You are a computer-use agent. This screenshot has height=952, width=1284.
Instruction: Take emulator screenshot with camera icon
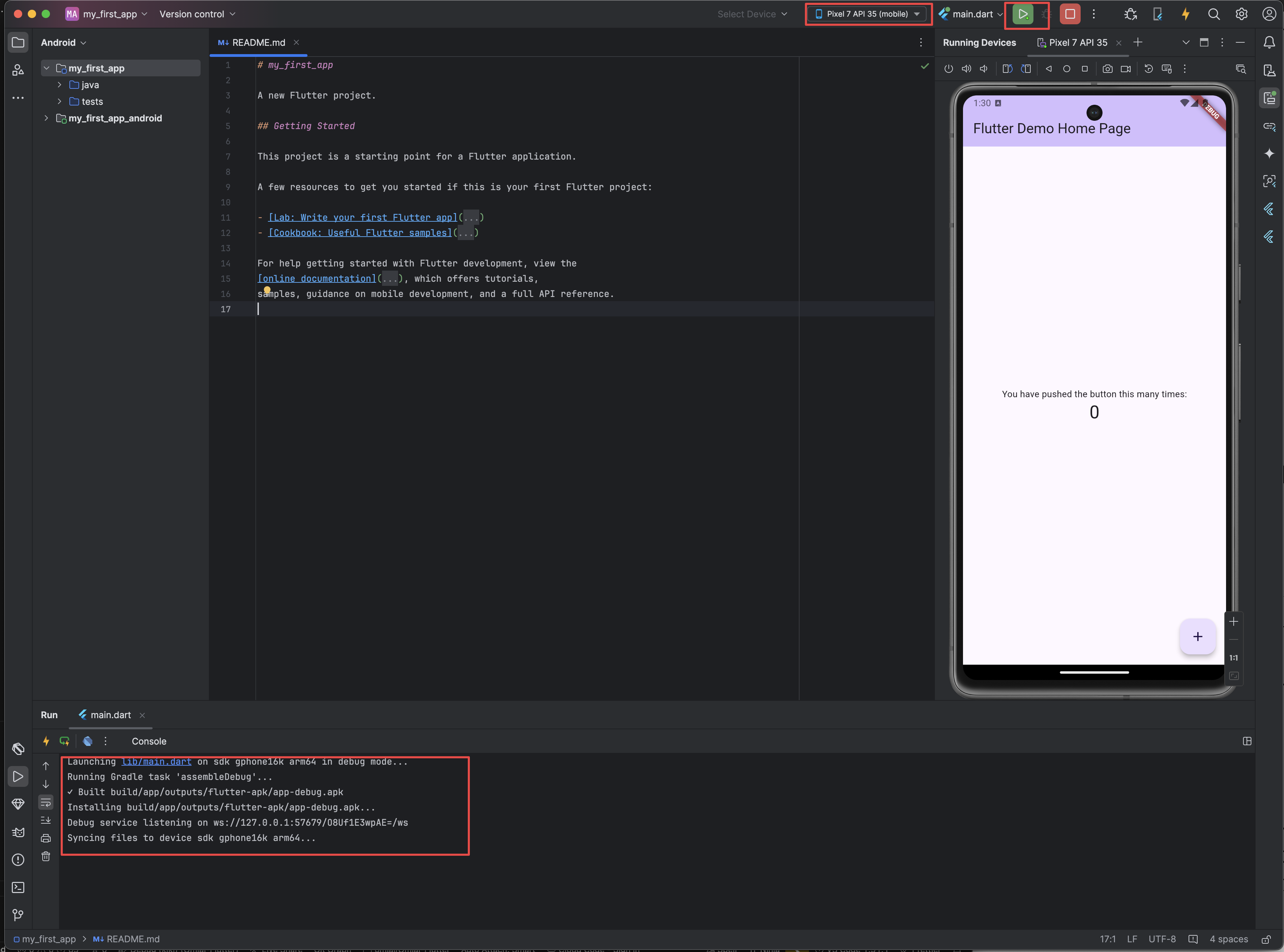click(1108, 69)
